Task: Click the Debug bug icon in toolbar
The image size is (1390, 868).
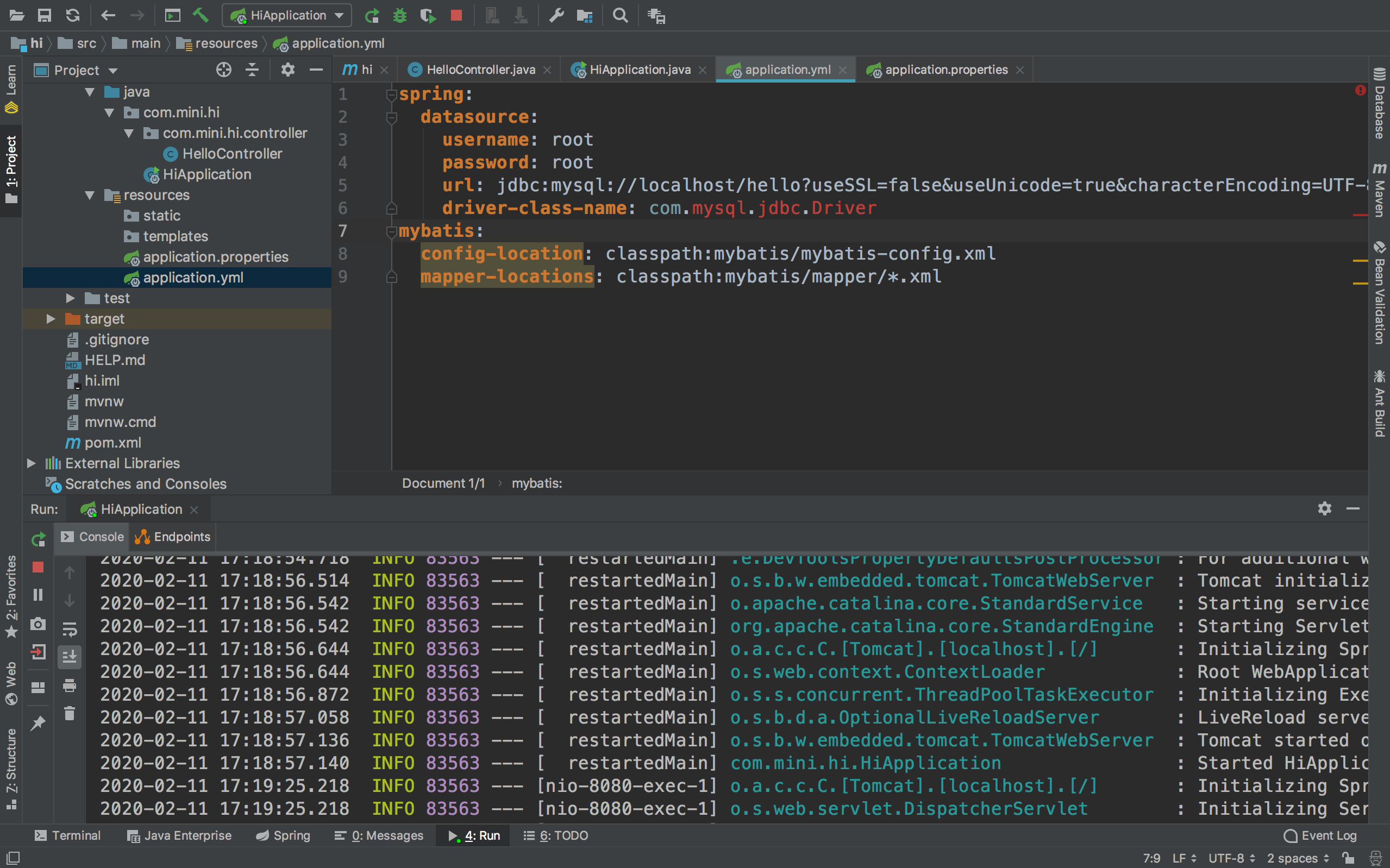Action: click(x=399, y=15)
